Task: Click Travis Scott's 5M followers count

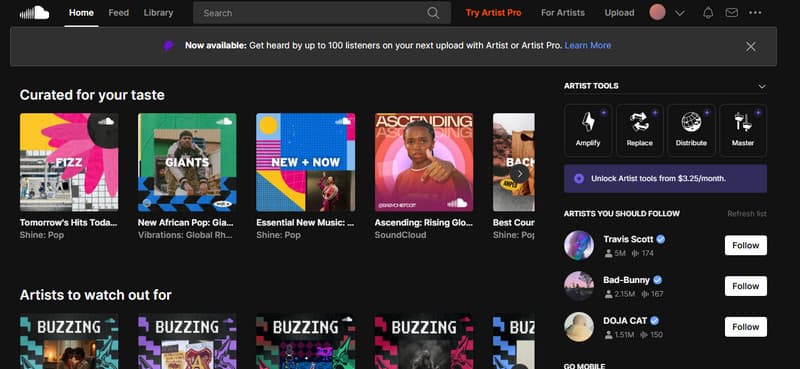Action: (x=615, y=253)
